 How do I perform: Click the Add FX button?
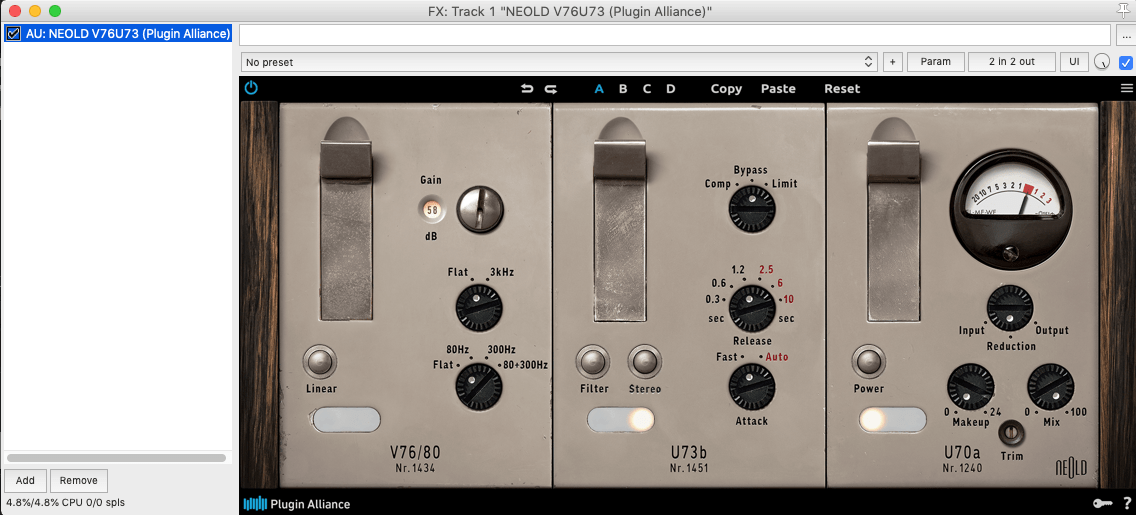click(x=25, y=481)
